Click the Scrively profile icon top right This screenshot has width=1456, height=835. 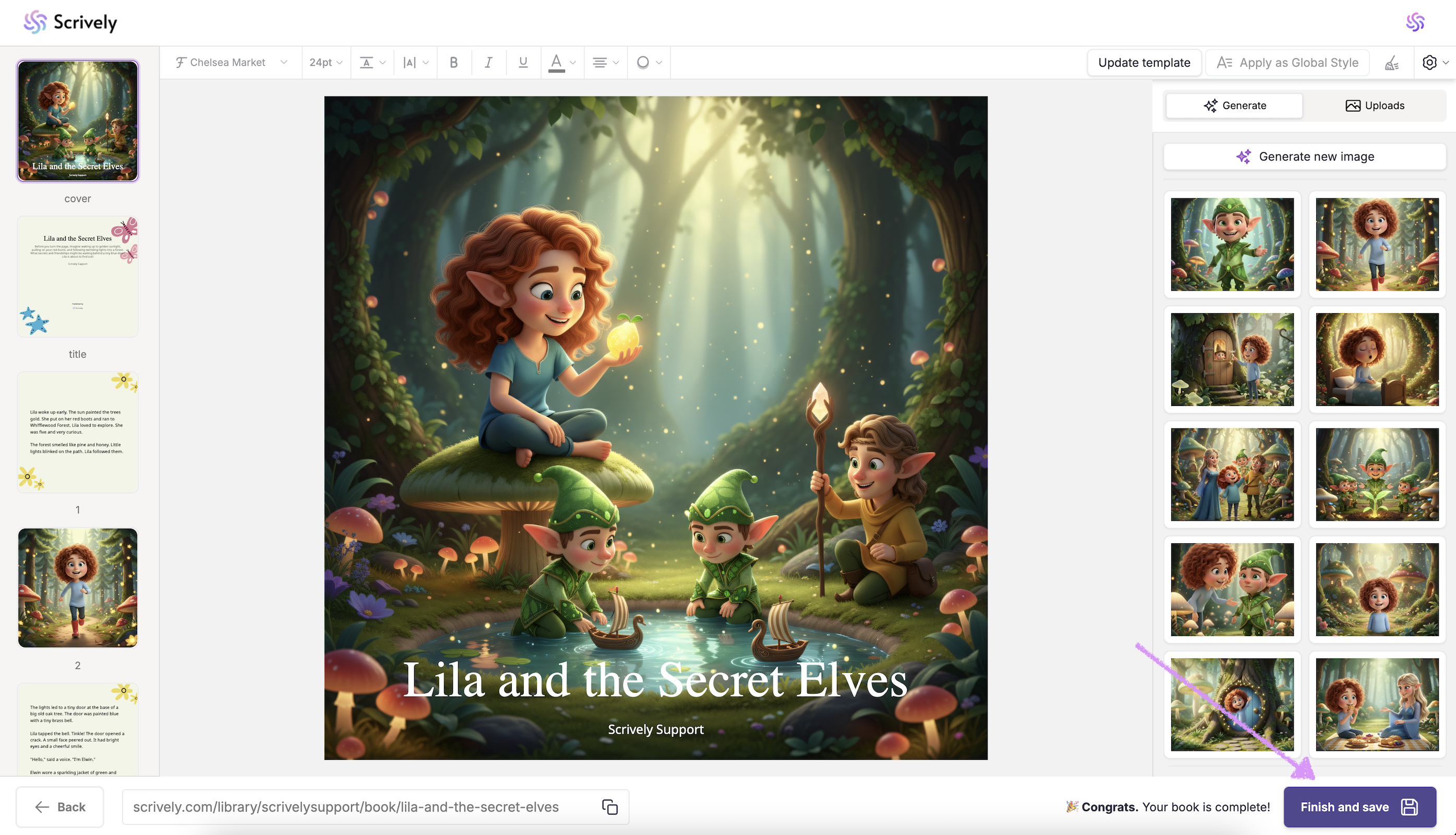[x=1415, y=22]
